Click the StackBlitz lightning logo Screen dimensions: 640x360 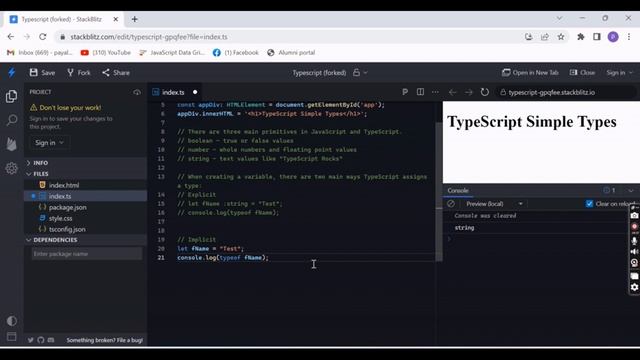point(11,73)
